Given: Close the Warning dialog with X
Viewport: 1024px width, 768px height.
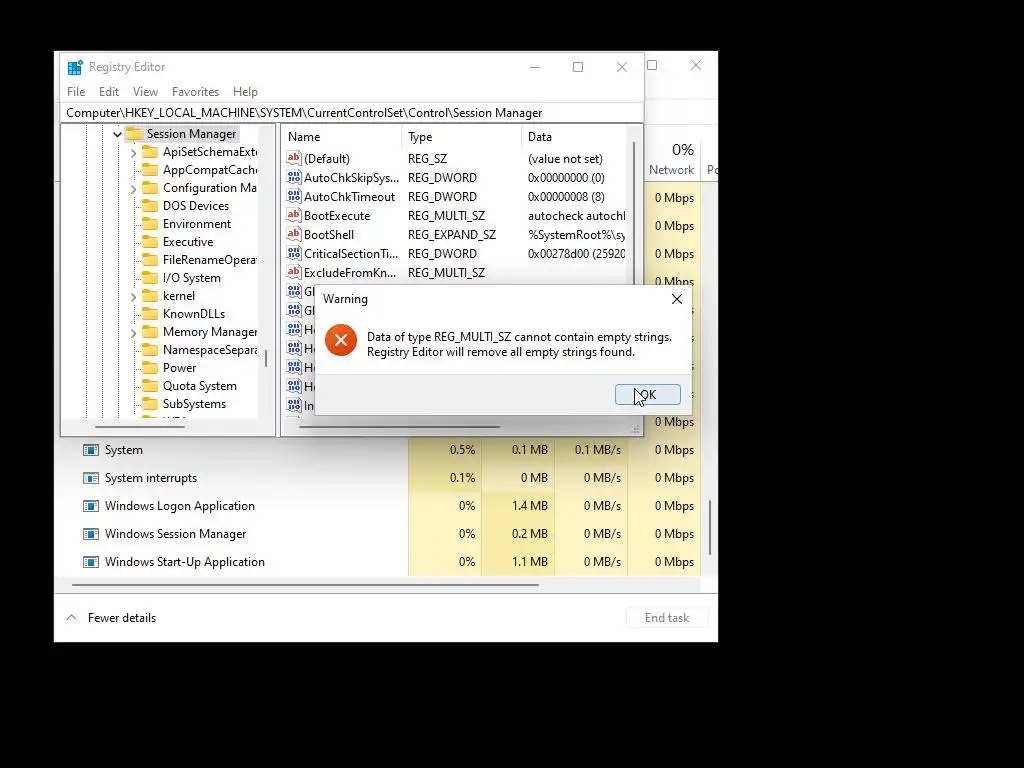Looking at the screenshot, I should click(x=677, y=298).
